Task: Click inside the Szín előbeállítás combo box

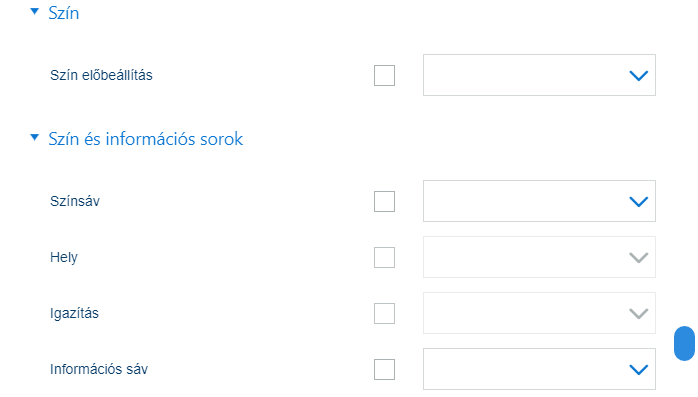Action: click(539, 75)
